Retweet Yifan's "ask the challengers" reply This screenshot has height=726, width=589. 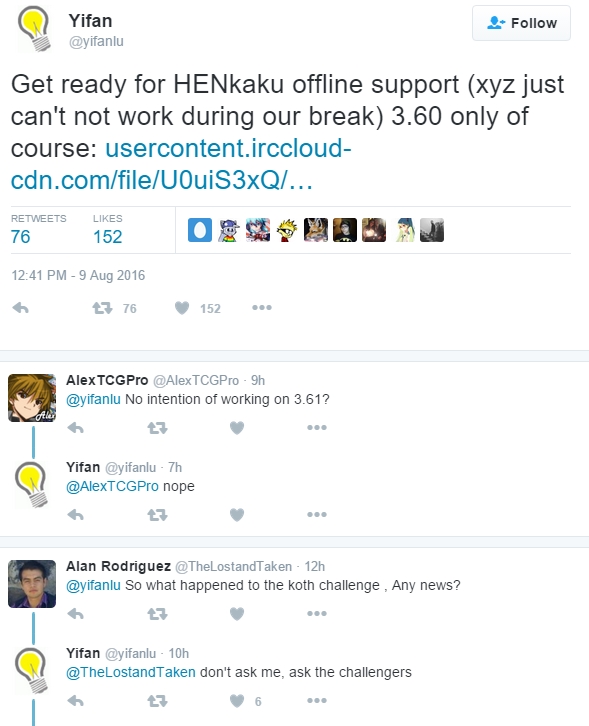(x=157, y=701)
